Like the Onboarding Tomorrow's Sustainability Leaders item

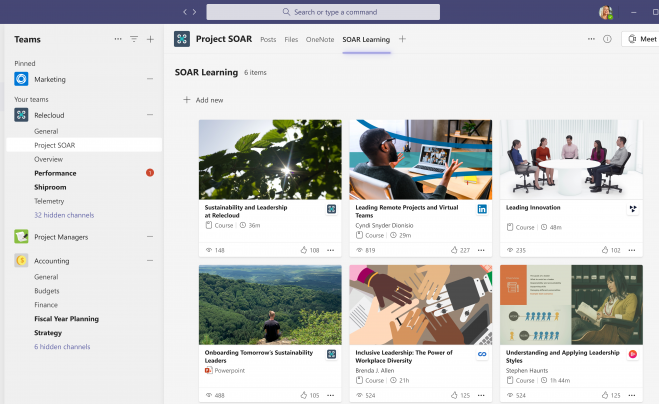(304, 395)
